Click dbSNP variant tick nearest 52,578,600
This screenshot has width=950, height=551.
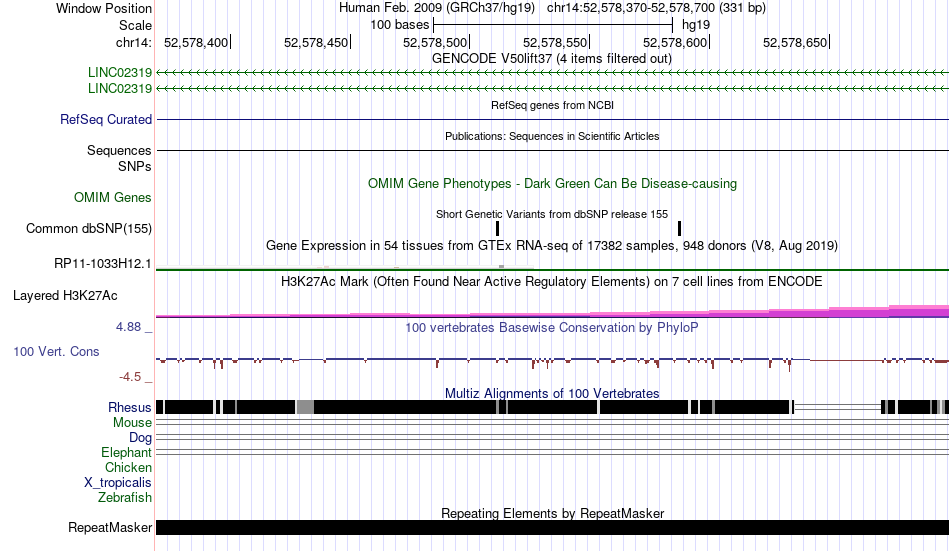click(x=679, y=229)
